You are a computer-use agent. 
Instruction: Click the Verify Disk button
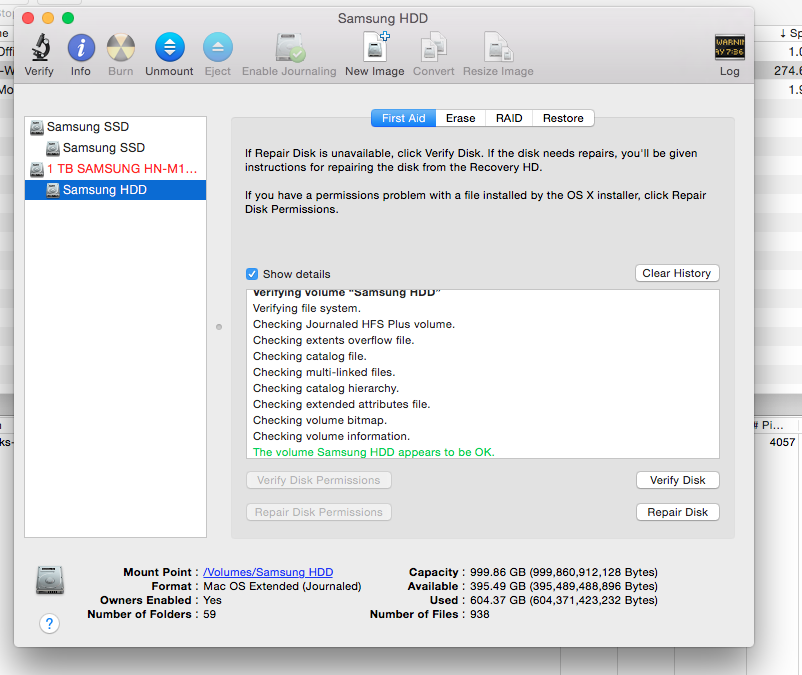point(678,480)
